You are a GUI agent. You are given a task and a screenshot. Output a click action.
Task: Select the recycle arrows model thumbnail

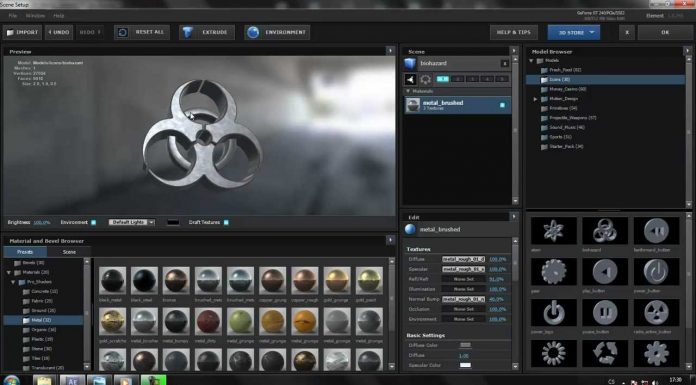pos(605,353)
